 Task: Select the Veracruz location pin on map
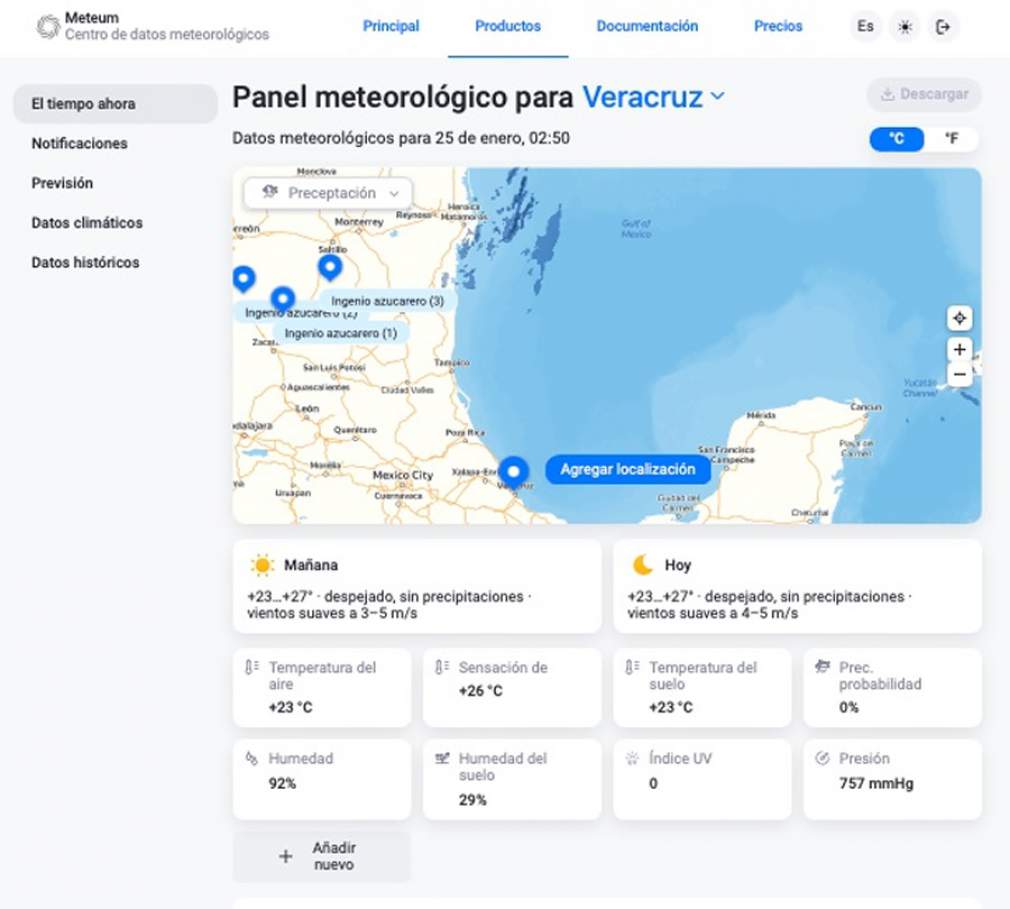[x=513, y=471]
